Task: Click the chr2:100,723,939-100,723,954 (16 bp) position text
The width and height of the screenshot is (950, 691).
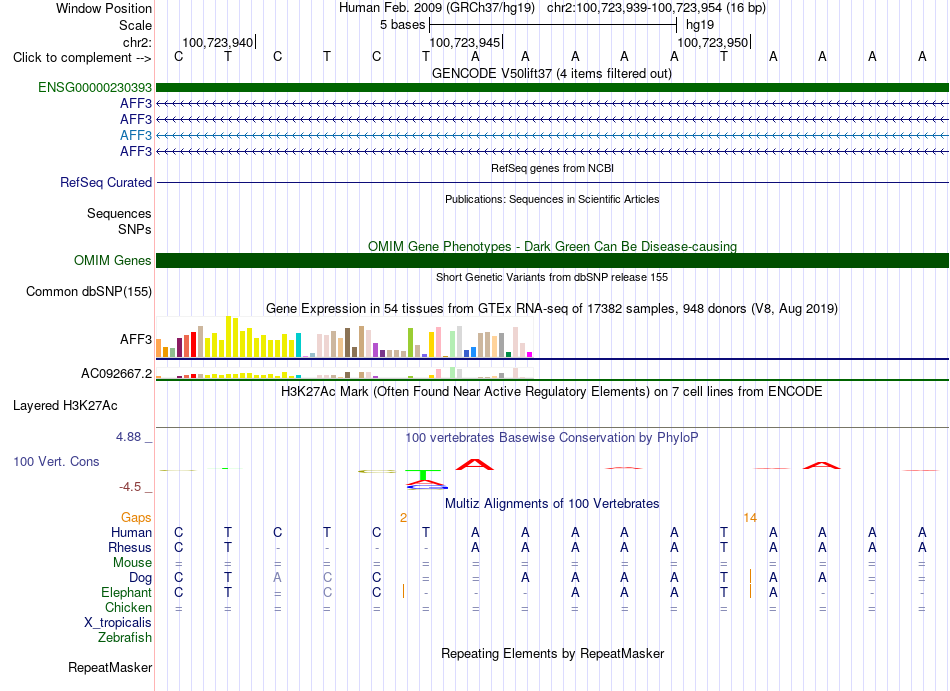Action: click(656, 8)
